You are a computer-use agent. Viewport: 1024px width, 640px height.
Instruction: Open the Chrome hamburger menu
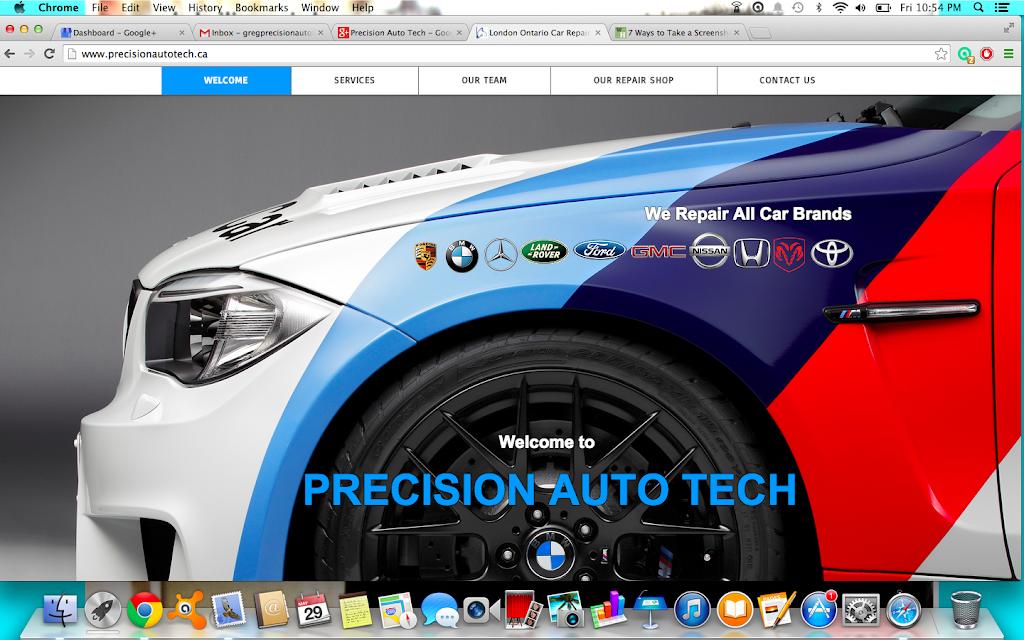1009,54
